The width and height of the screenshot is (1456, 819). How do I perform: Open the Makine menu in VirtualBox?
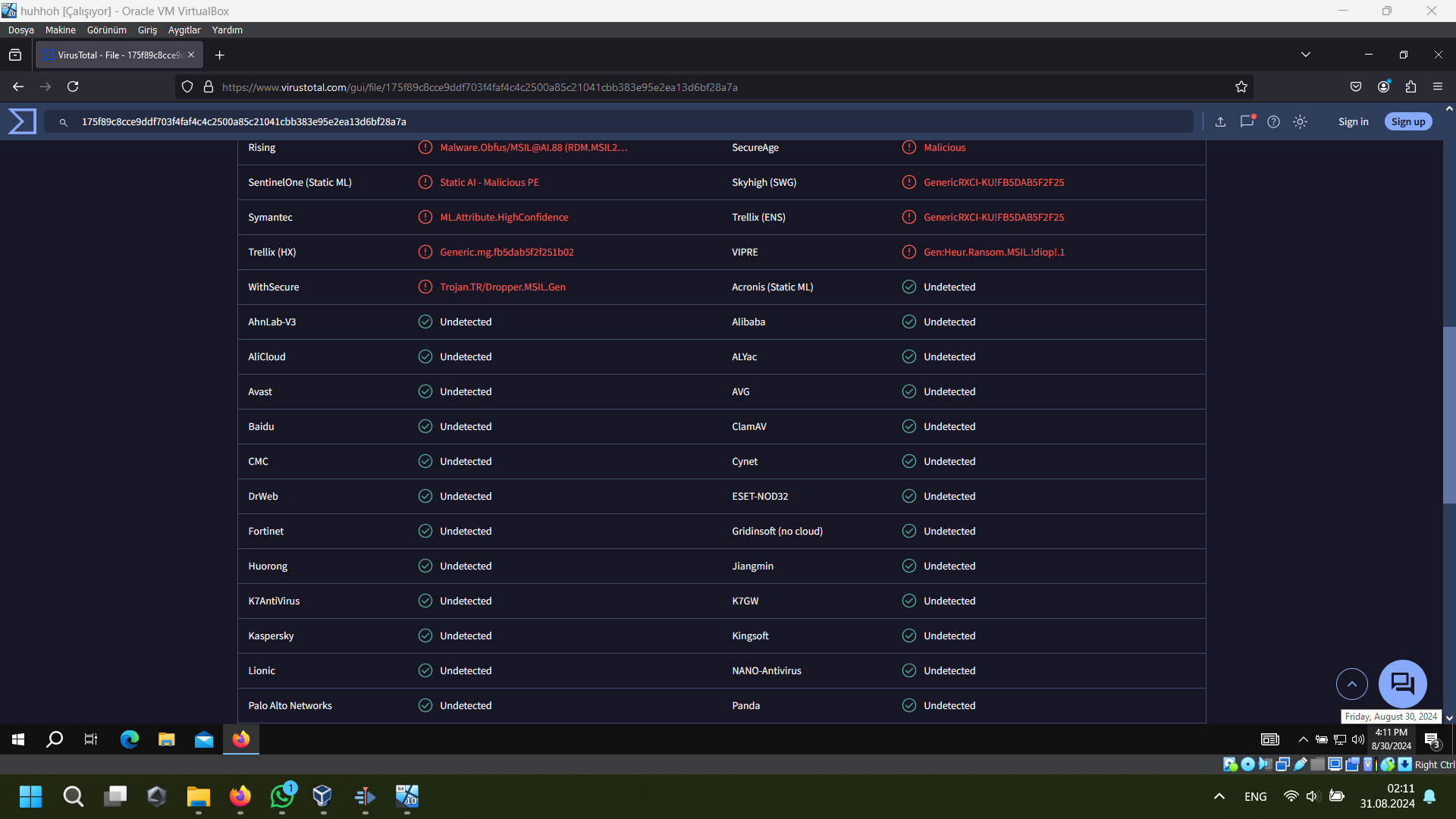pos(60,30)
